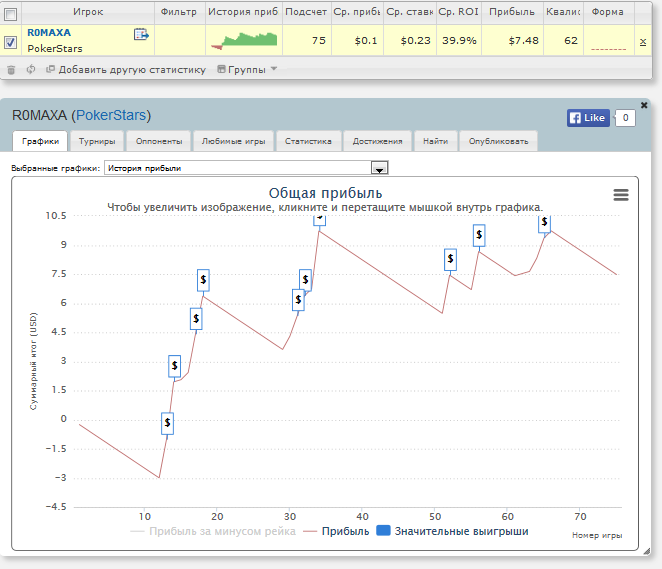The image size is (662, 569).
Task: Sort by the Ср. ROI column header
Action: pos(459,12)
